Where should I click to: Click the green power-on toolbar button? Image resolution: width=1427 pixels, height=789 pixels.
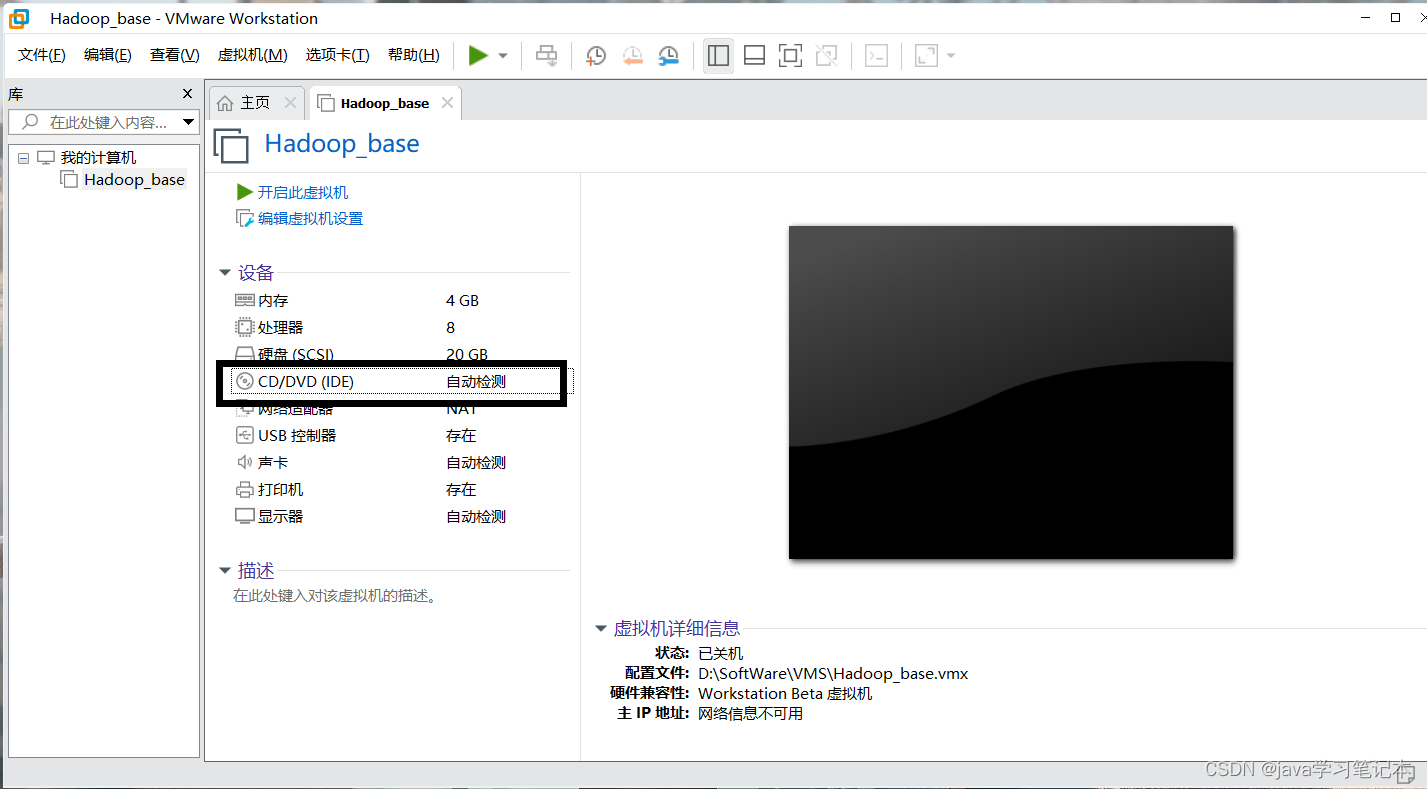pyautogui.click(x=478, y=56)
